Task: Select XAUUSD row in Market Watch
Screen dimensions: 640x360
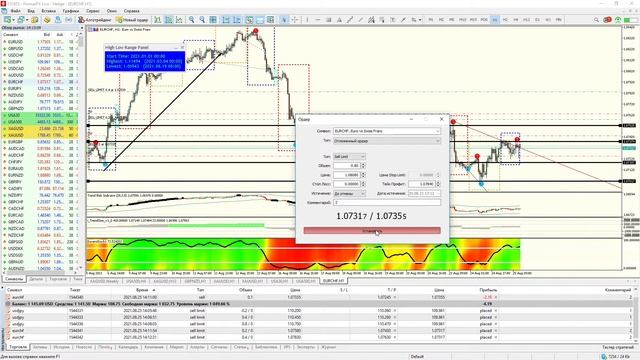Action: coord(40,135)
